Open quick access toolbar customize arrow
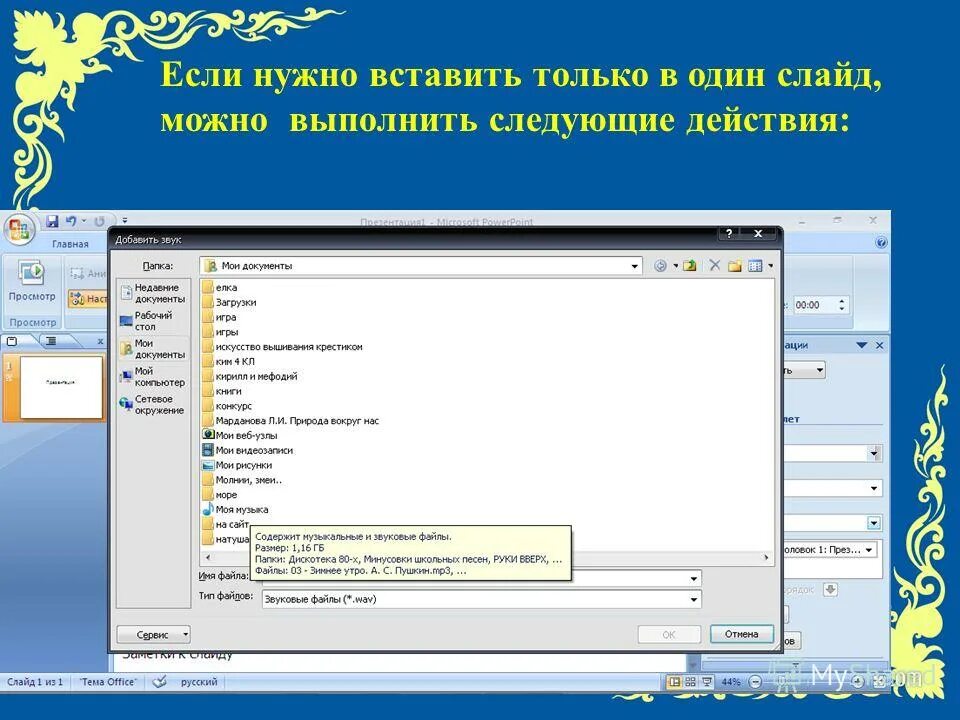 pyautogui.click(x=125, y=220)
